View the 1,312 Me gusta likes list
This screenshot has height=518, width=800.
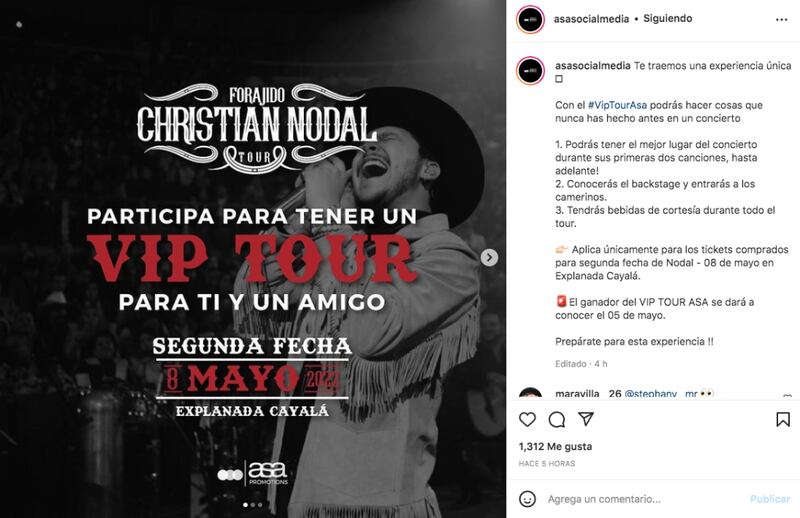coord(555,447)
